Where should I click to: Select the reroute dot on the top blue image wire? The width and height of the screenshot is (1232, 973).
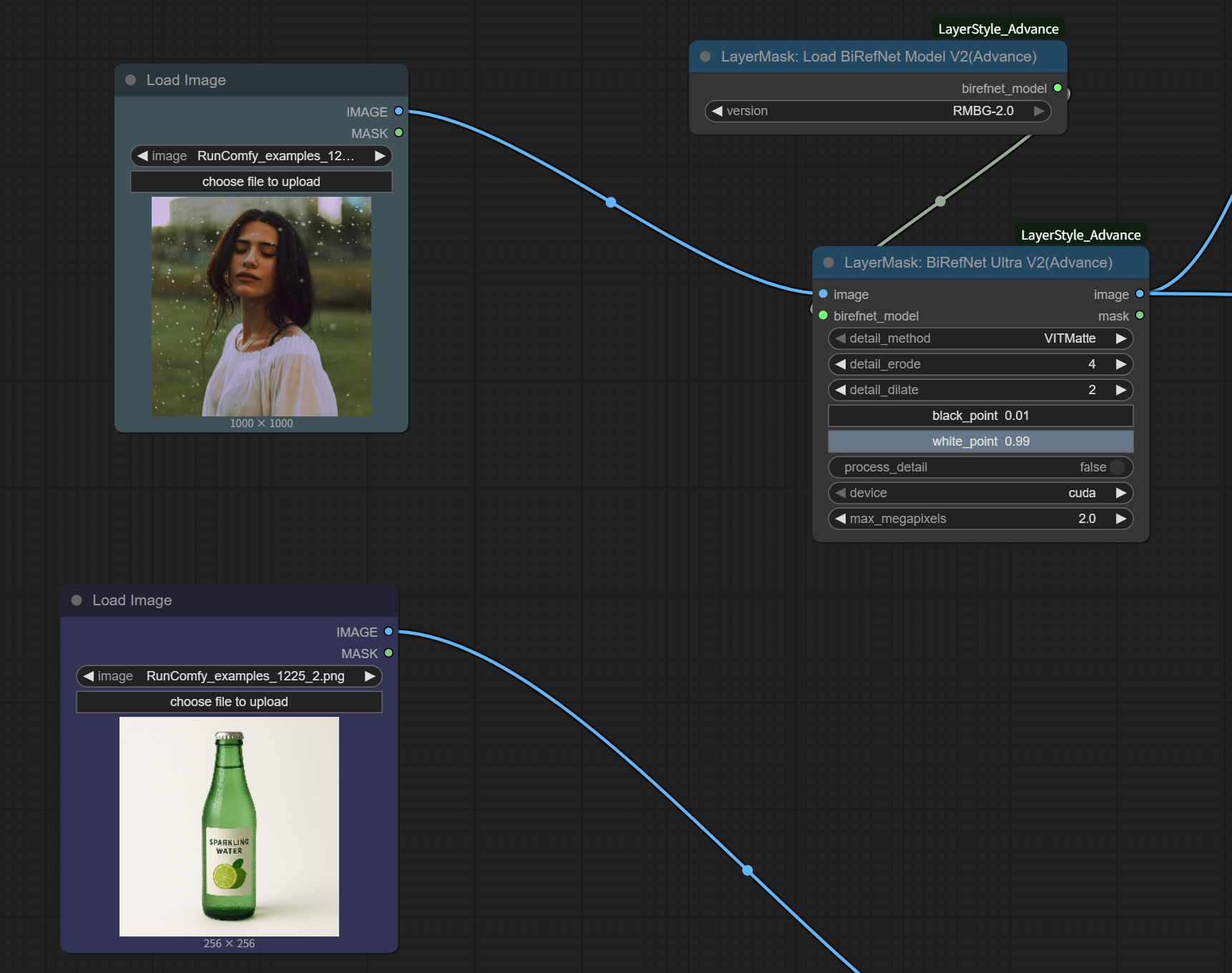point(611,202)
